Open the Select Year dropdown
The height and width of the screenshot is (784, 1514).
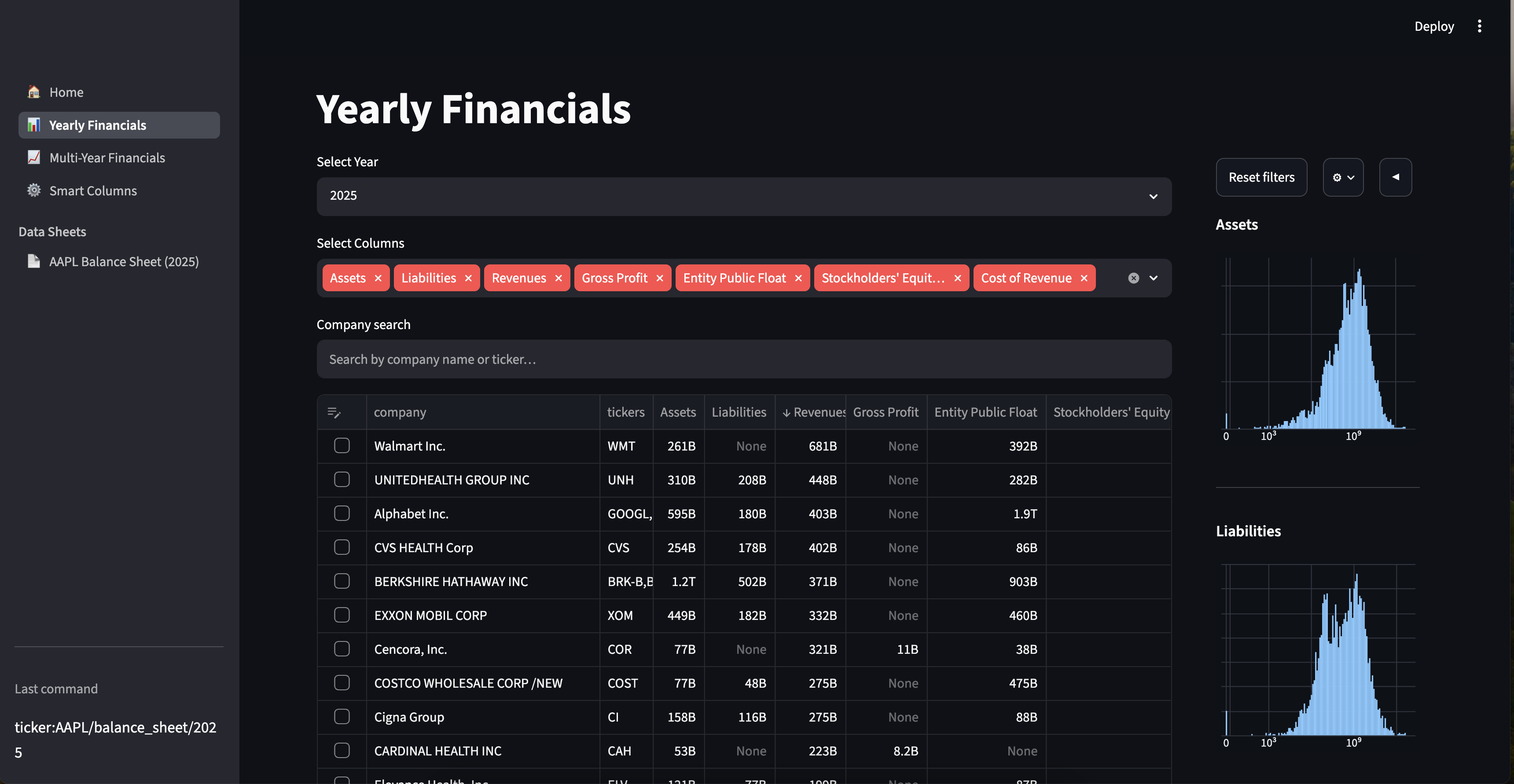click(743, 196)
